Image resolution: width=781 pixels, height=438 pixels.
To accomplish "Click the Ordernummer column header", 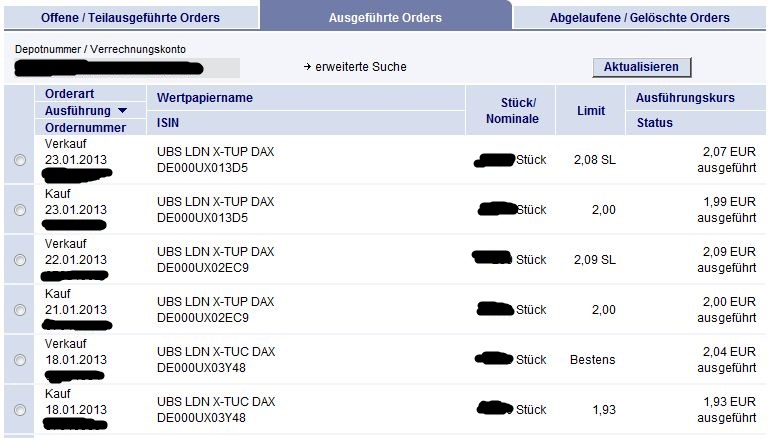I will 85,128.
